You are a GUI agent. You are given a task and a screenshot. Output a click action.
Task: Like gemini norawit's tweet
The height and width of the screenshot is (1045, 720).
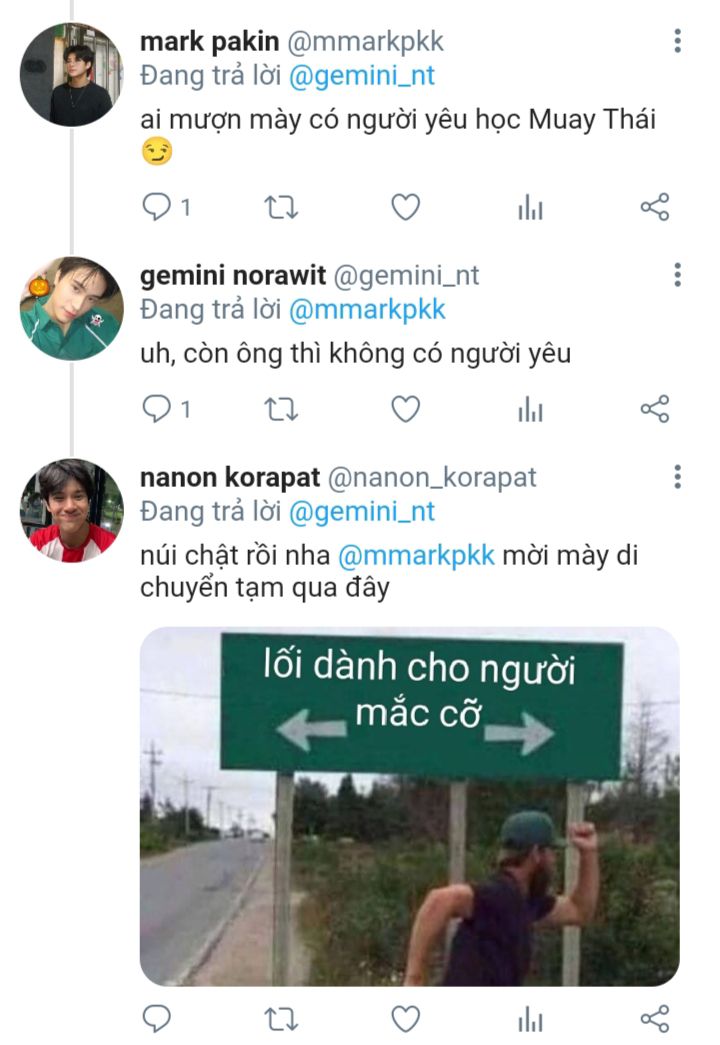click(404, 408)
